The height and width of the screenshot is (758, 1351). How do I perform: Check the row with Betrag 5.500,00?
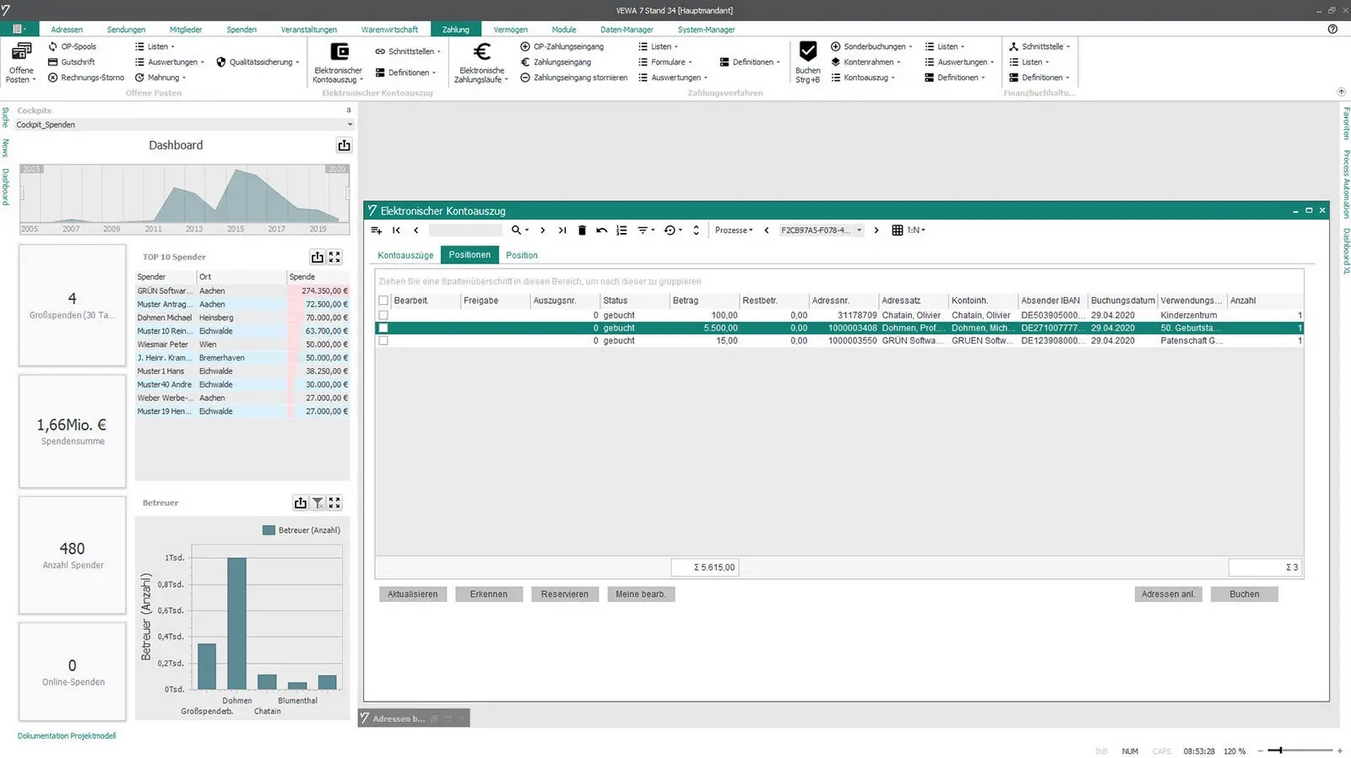click(x=383, y=328)
